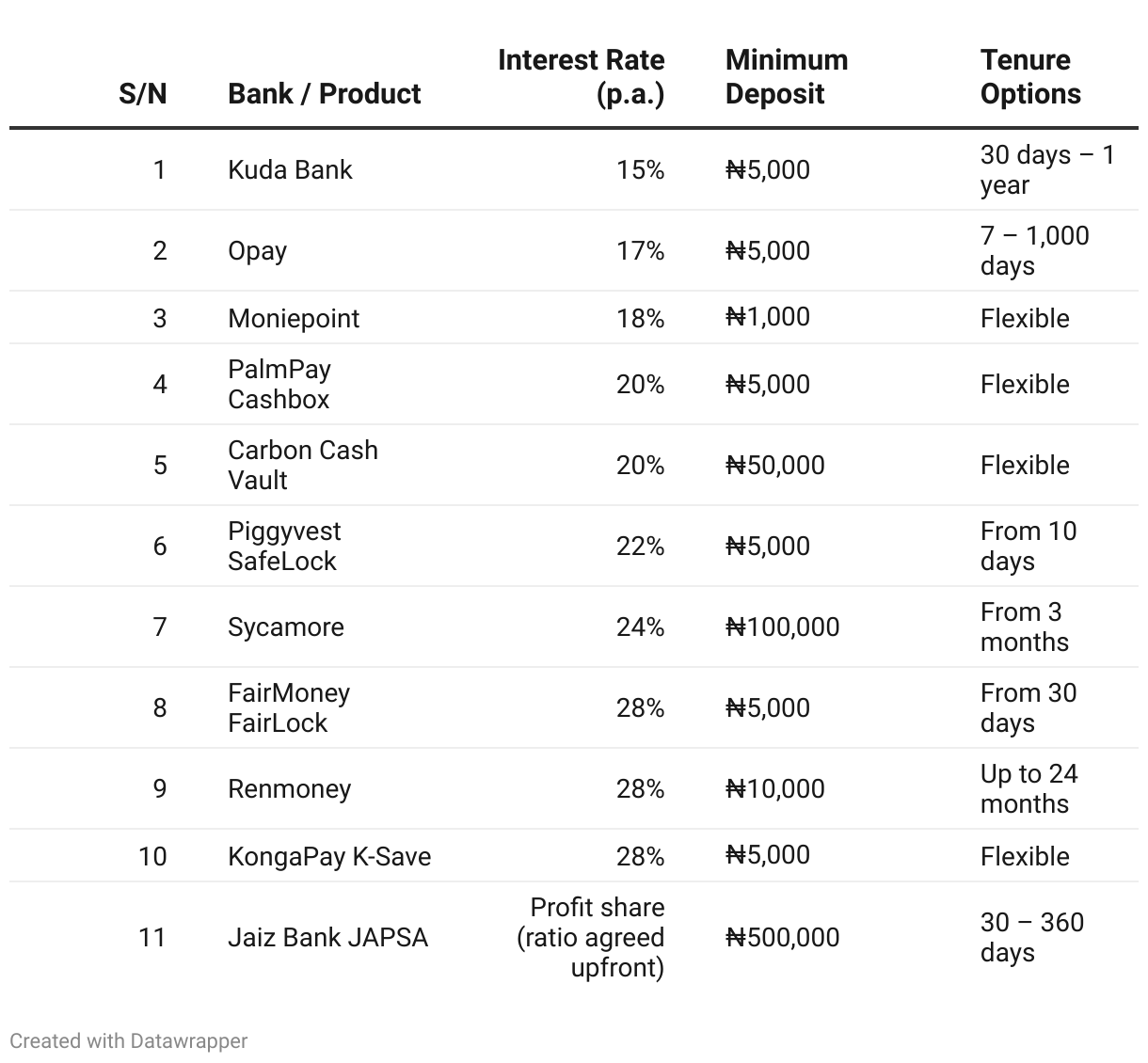This screenshot has height=1063, width=1148.
Task: Select the Jaiz Bank JAPSA entry
Action: [327, 937]
